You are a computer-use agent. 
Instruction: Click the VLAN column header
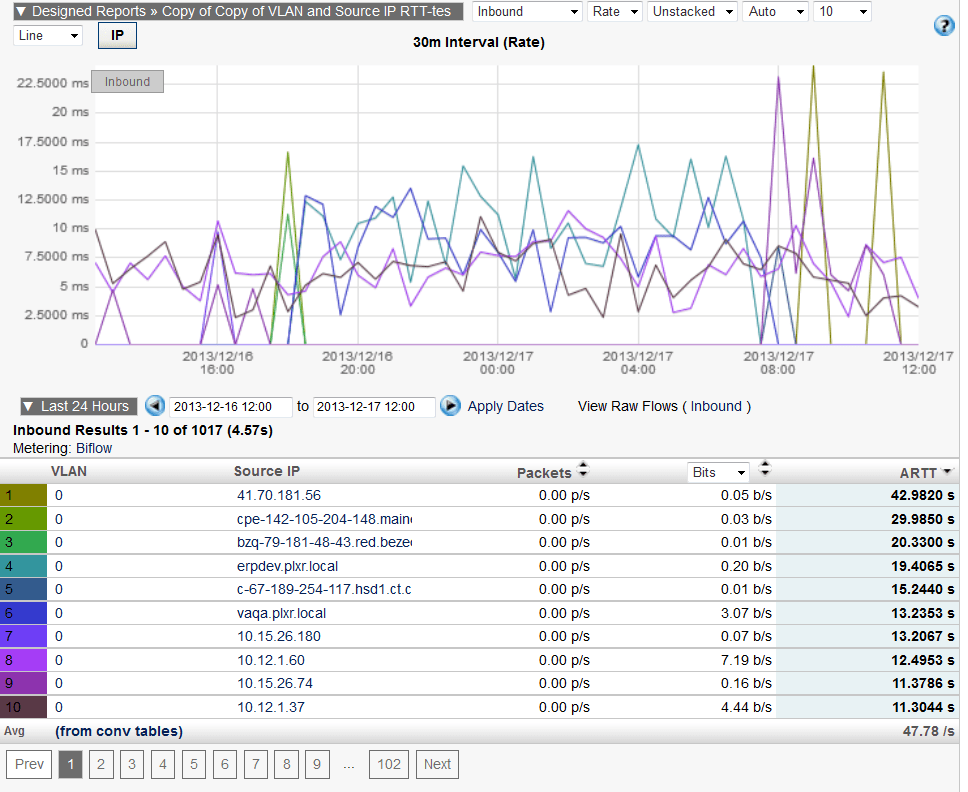tap(69, 471)
